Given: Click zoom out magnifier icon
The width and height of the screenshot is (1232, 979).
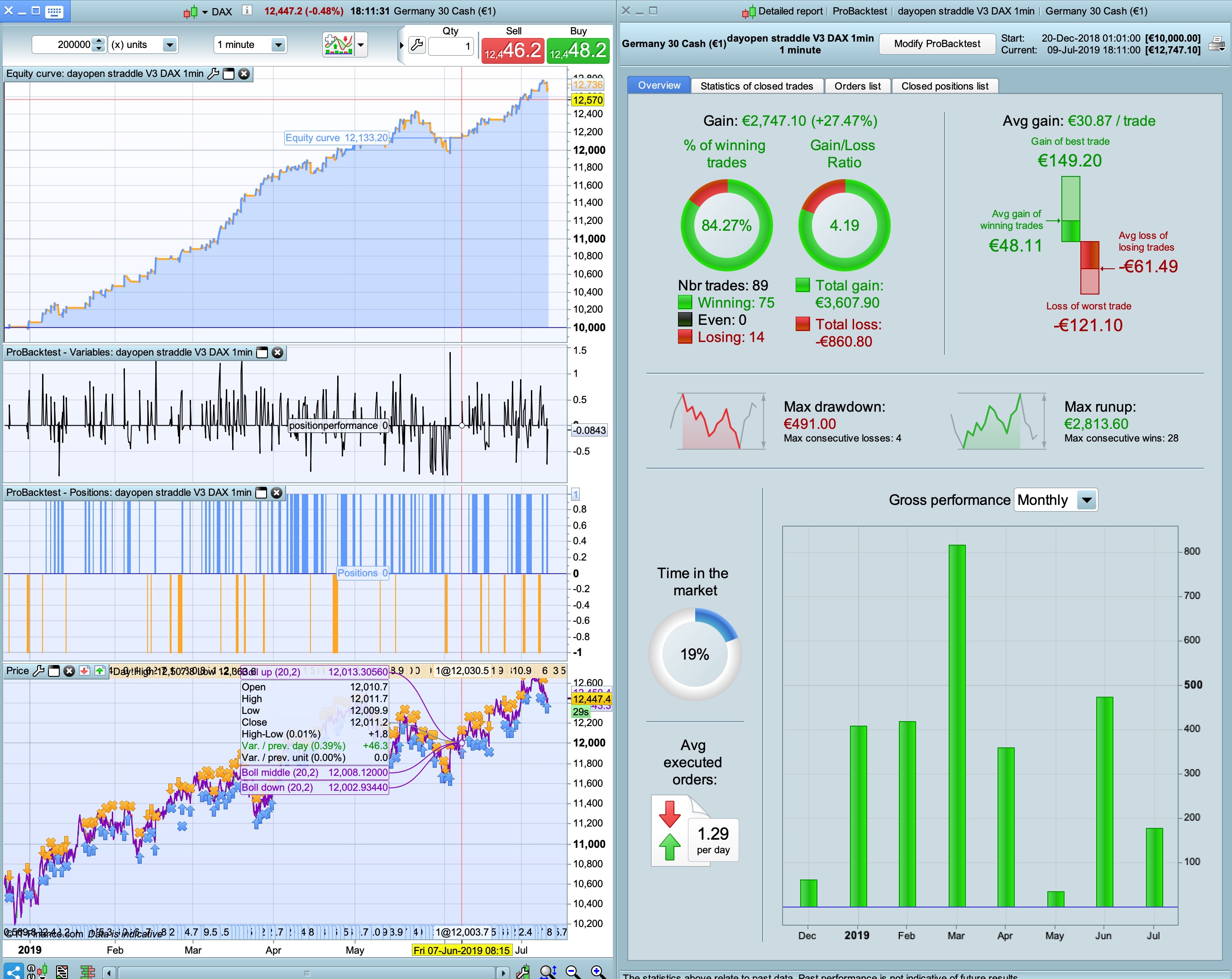Looking at the screenshot, I should coord(572,970).
